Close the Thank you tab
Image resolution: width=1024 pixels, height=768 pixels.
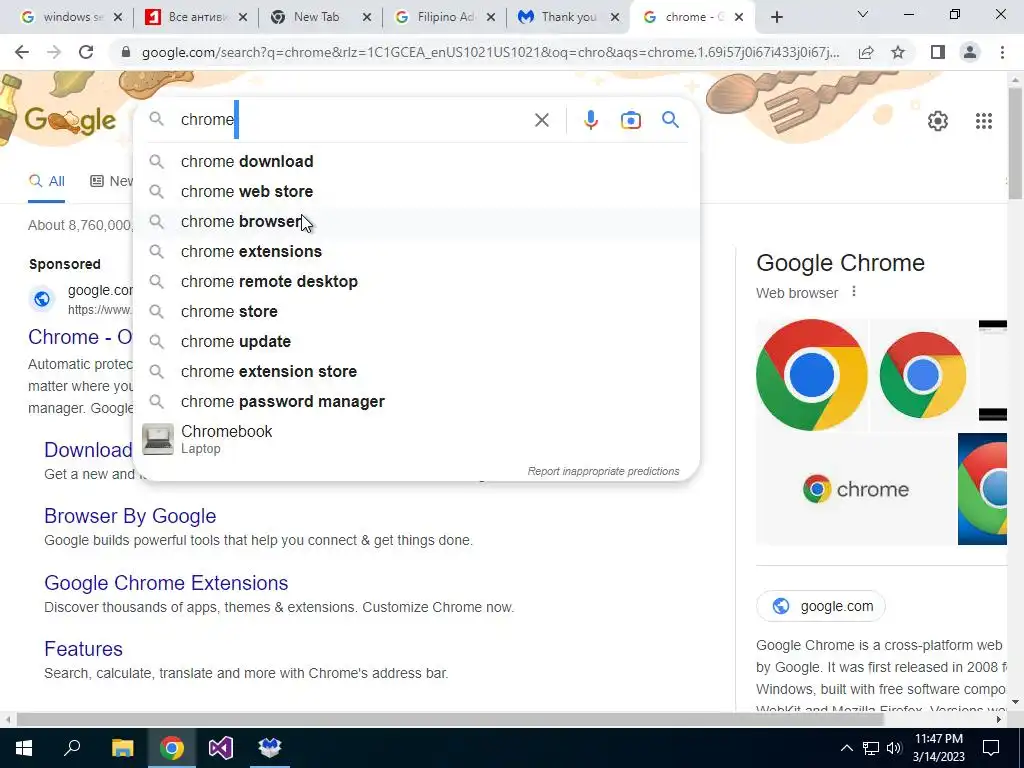pos(615,18)
